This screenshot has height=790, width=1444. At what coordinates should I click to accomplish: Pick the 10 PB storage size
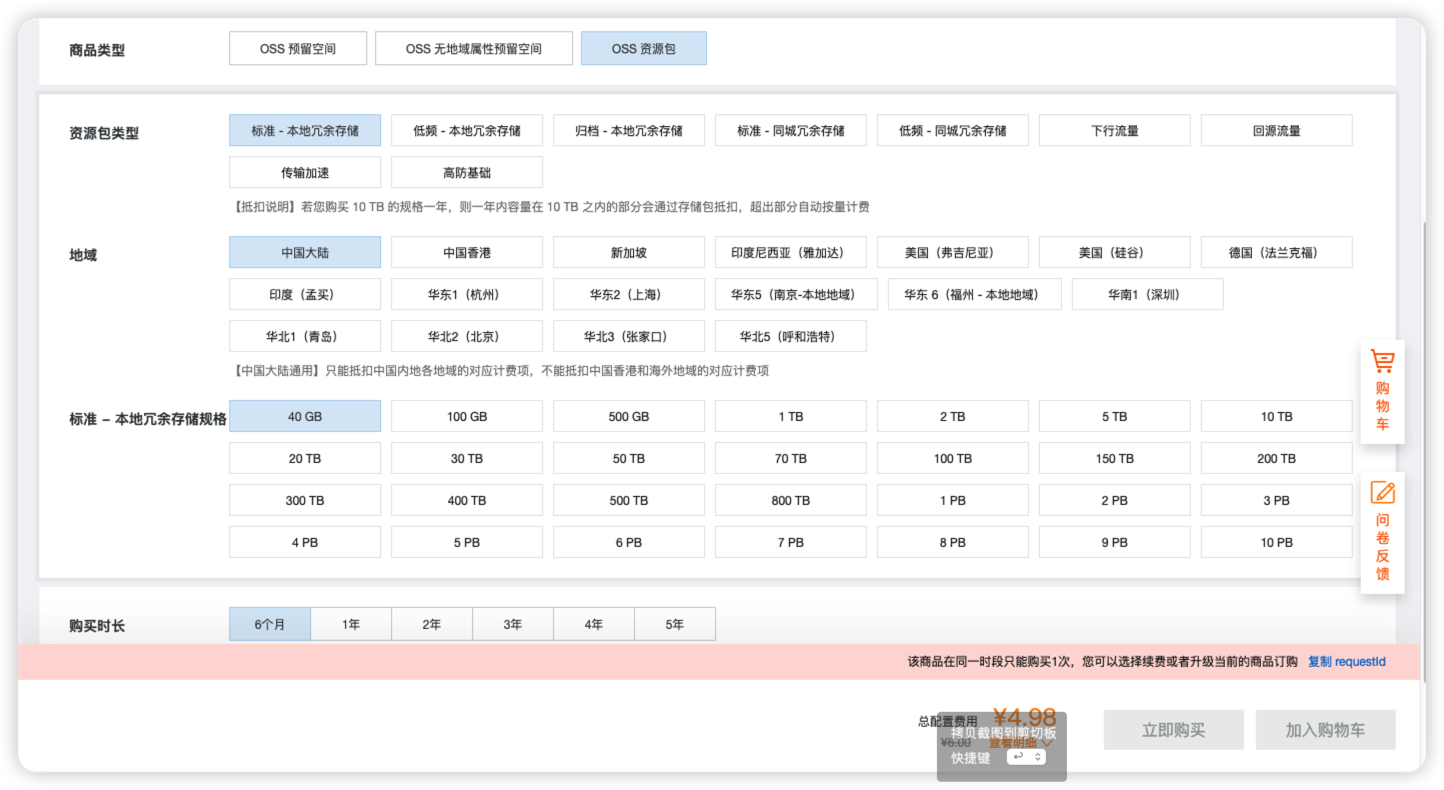click(1277, 542)
